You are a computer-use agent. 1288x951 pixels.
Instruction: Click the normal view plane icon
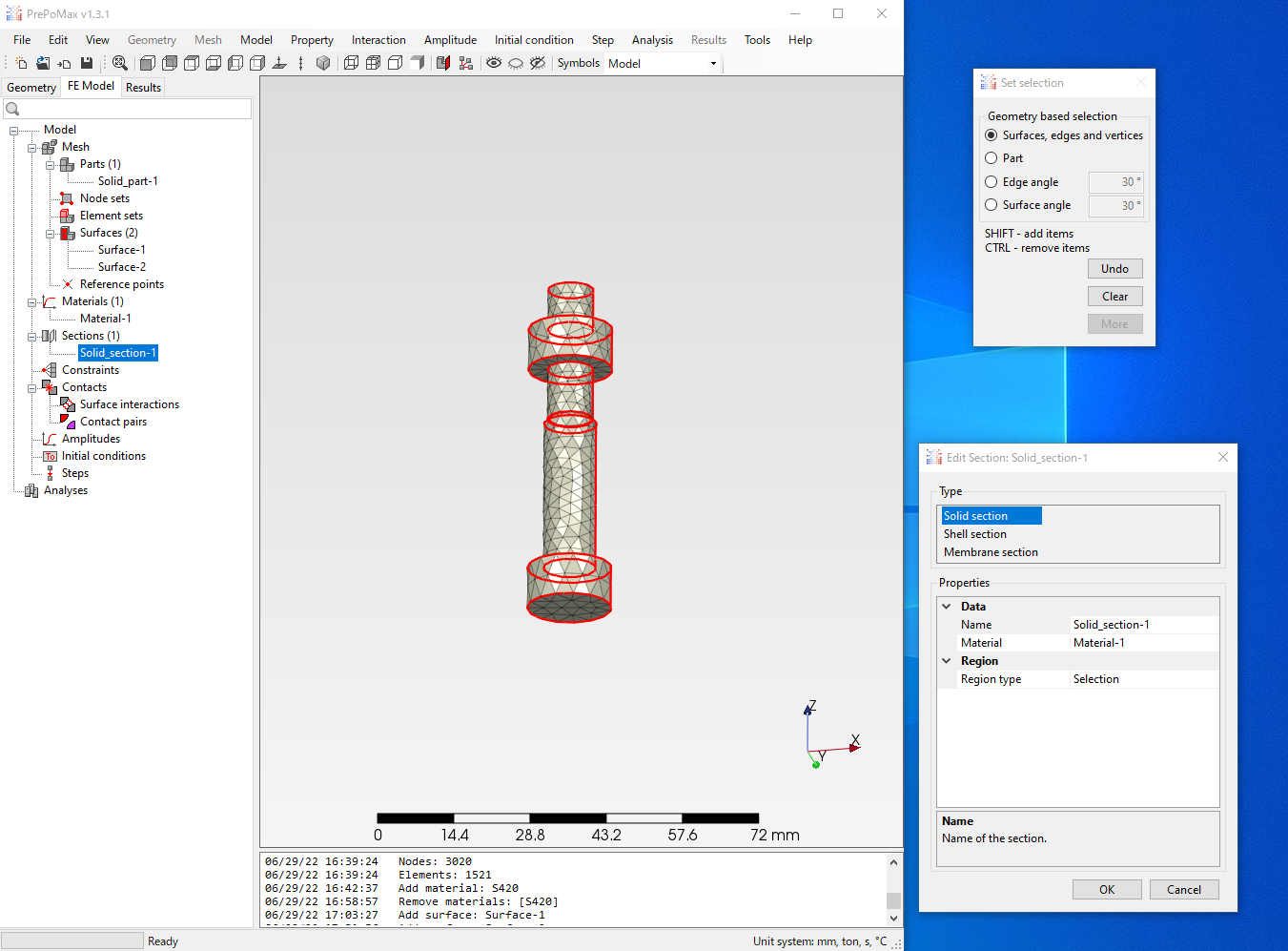(279, 63)
